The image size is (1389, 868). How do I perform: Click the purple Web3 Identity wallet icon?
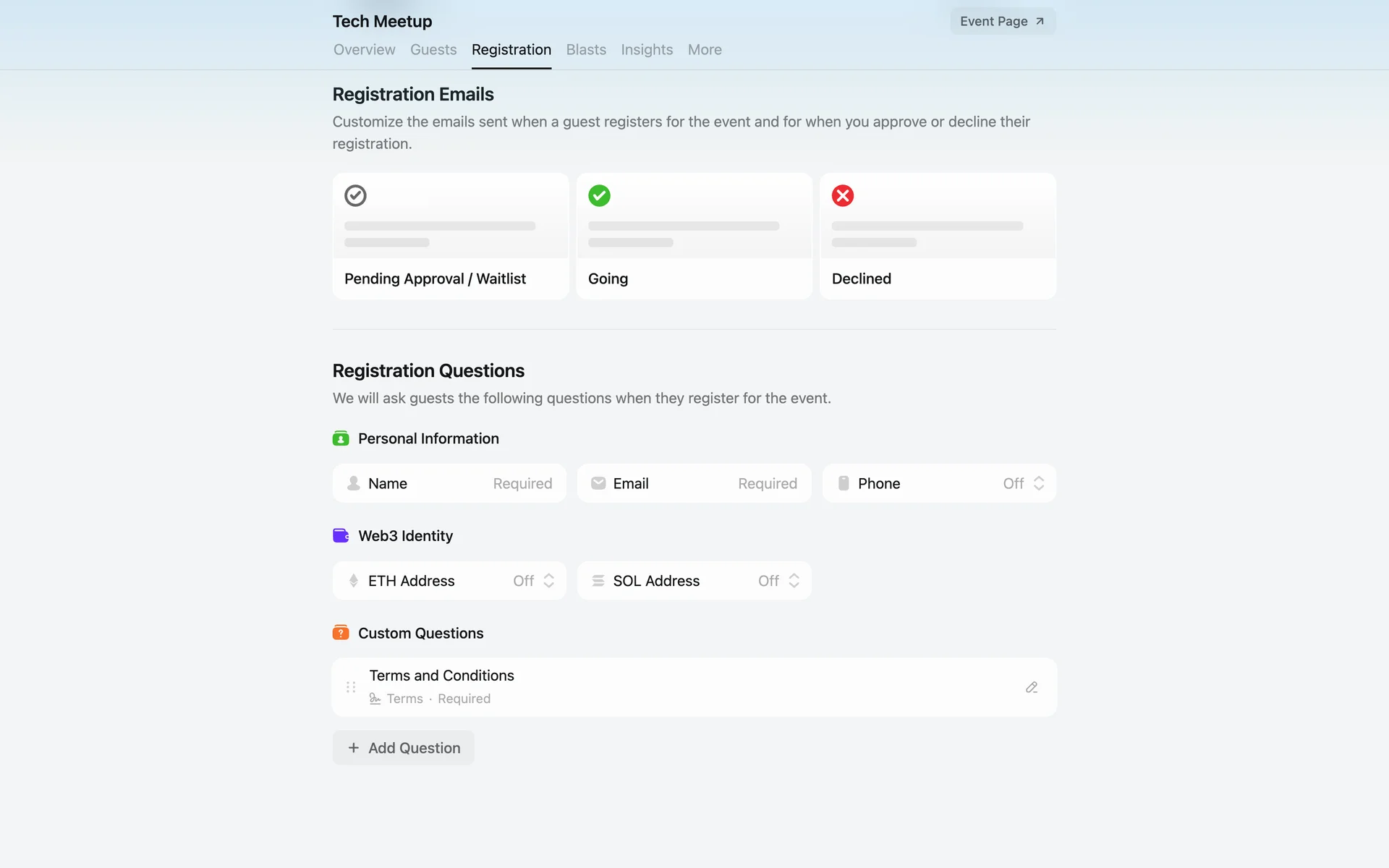(341, 535)
